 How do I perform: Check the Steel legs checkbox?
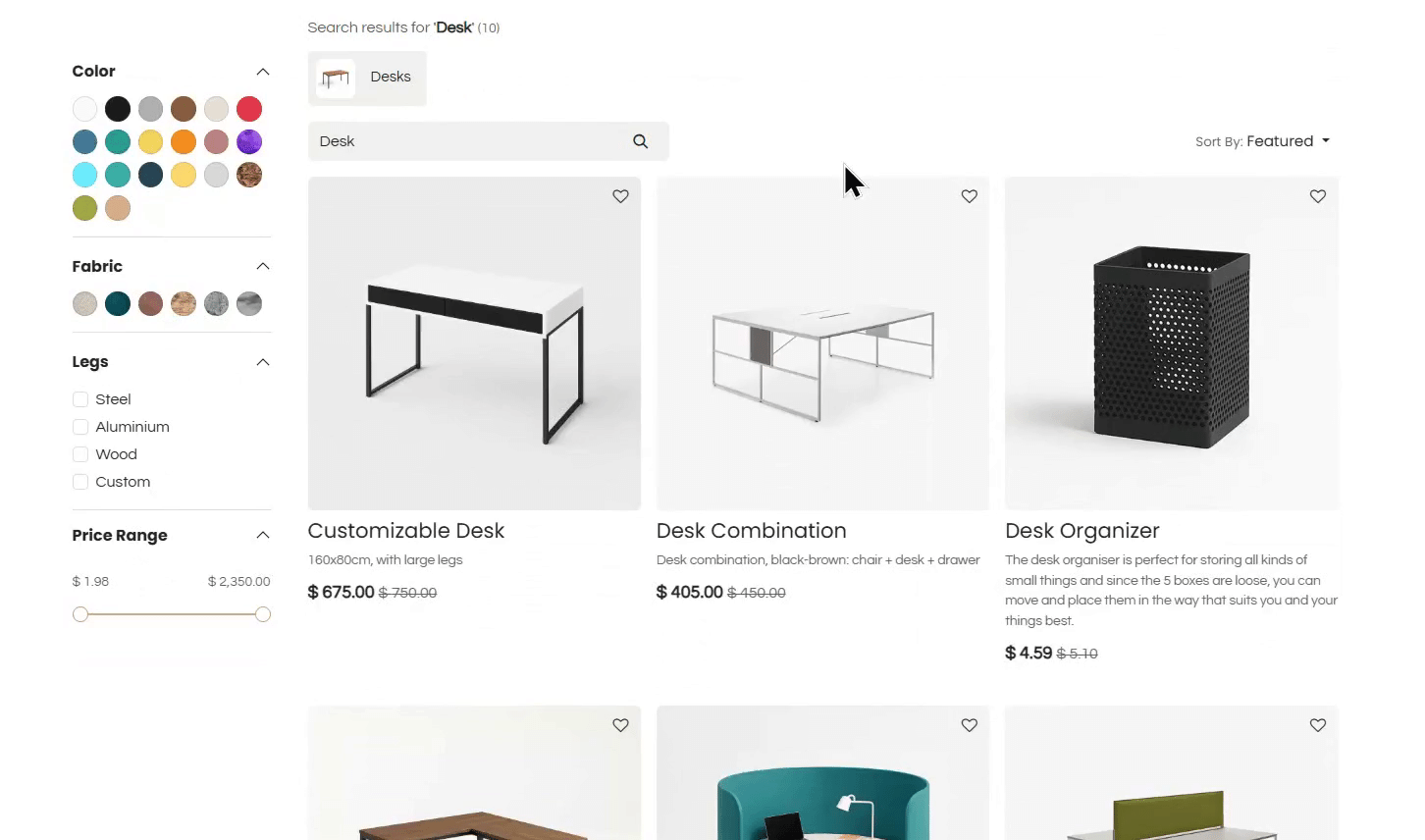(80, 399)
